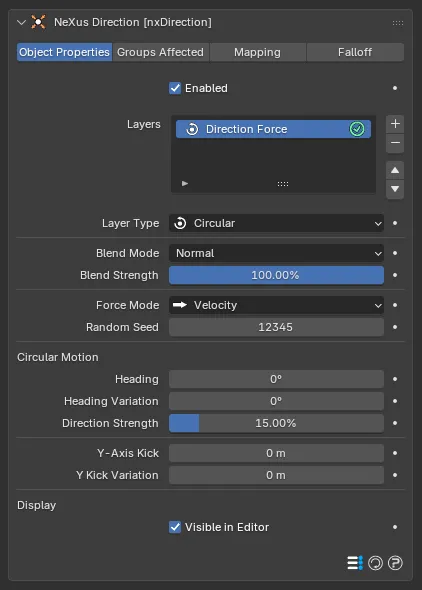The height and width of the screenshot is (590, 422).
Task: Add a new layer with the plus icon
Action: pyautogui.click(x=395, y=124)
